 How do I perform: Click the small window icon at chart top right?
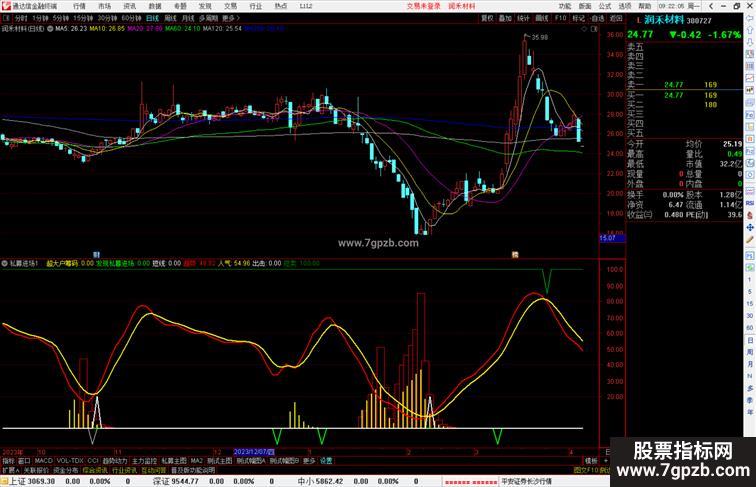(594, 29)
